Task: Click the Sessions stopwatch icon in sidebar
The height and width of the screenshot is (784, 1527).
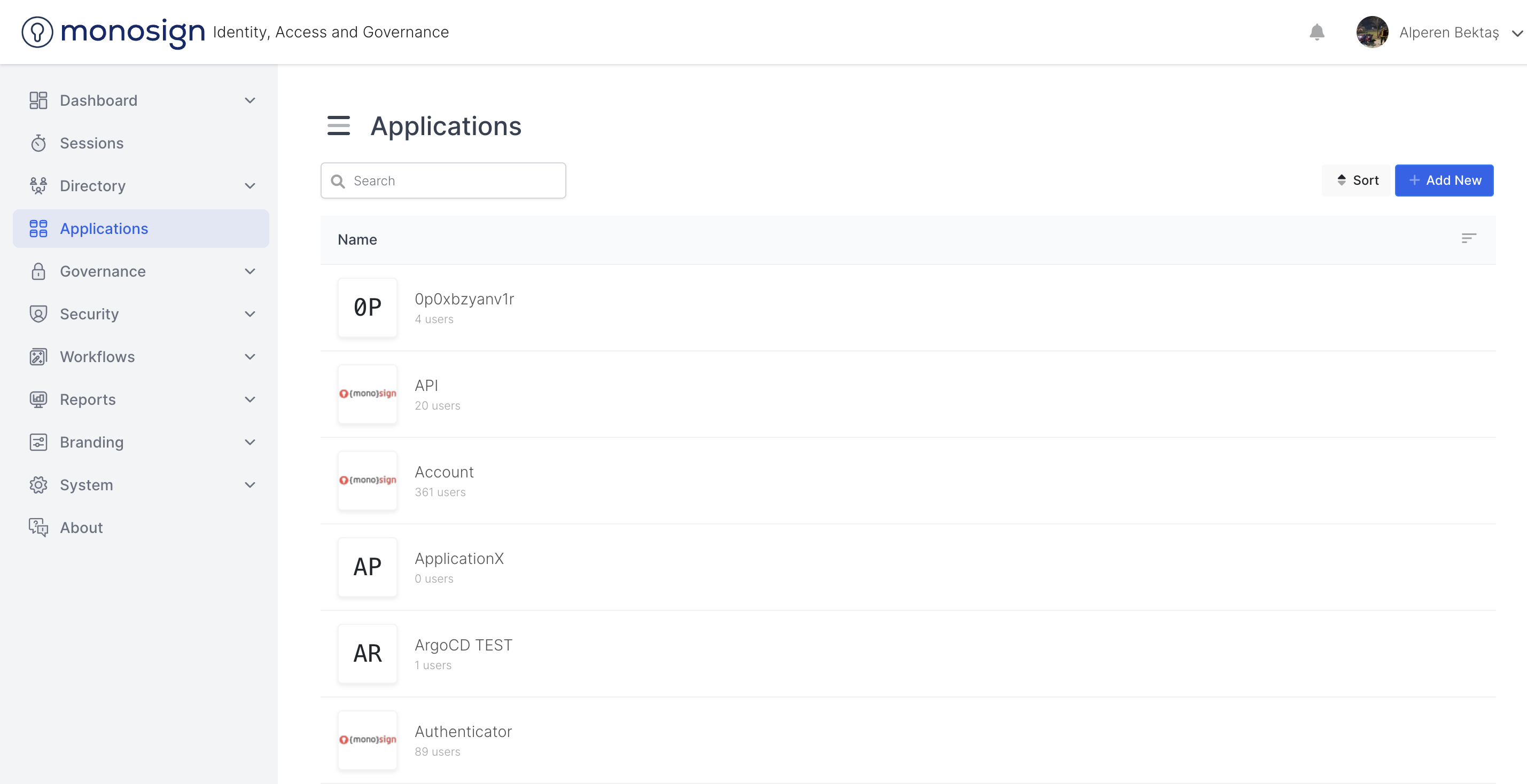Action: pos(38,144)
